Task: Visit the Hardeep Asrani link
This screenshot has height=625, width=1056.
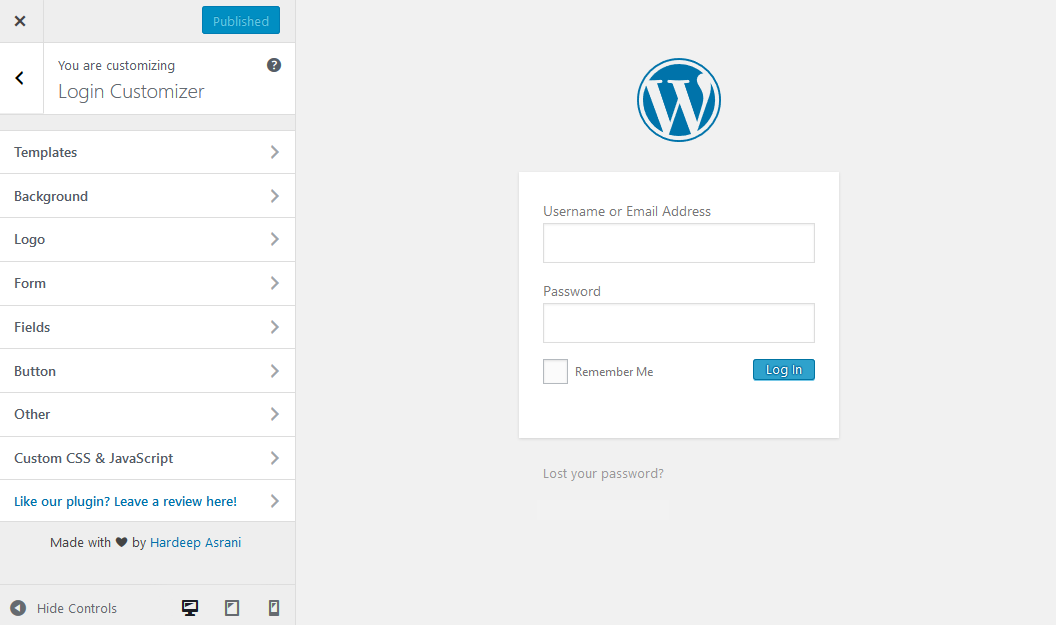Action: [195, 542]
